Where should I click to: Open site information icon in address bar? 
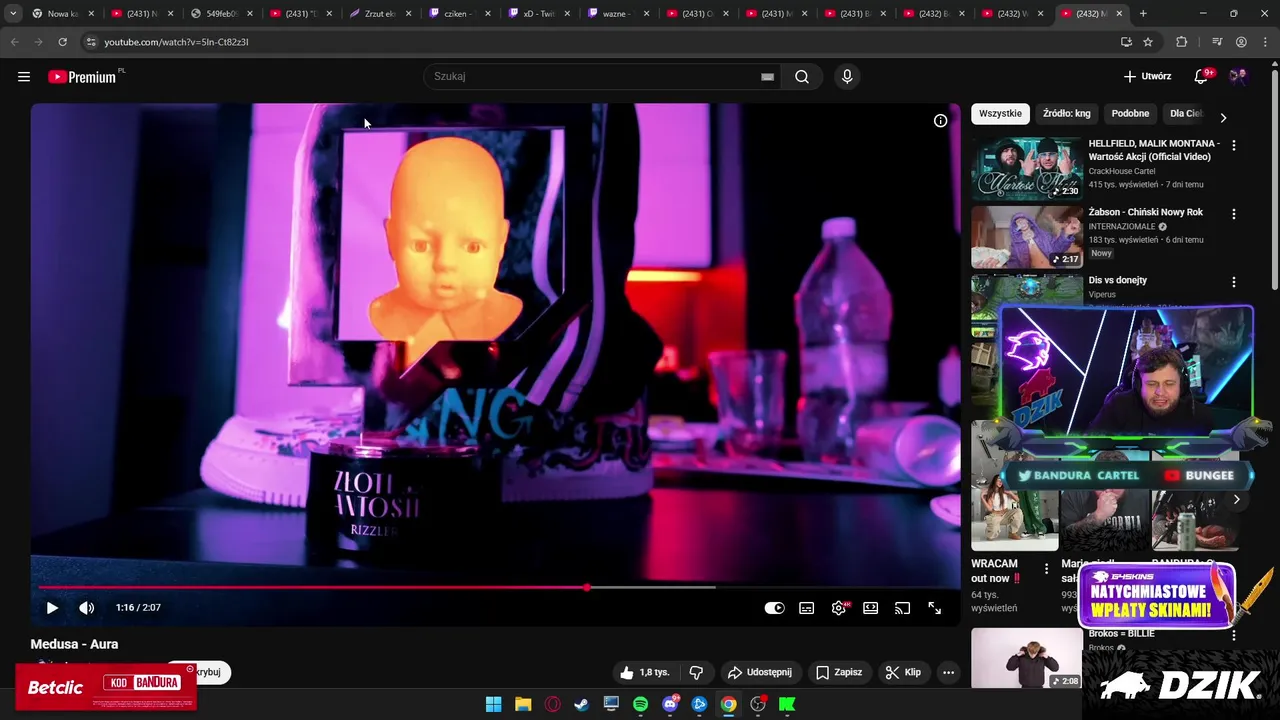91,42
